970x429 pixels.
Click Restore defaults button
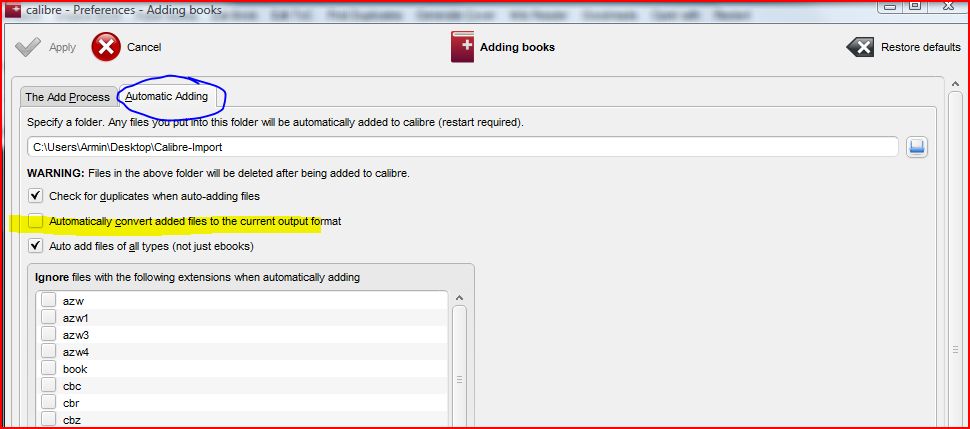point(903,47)
